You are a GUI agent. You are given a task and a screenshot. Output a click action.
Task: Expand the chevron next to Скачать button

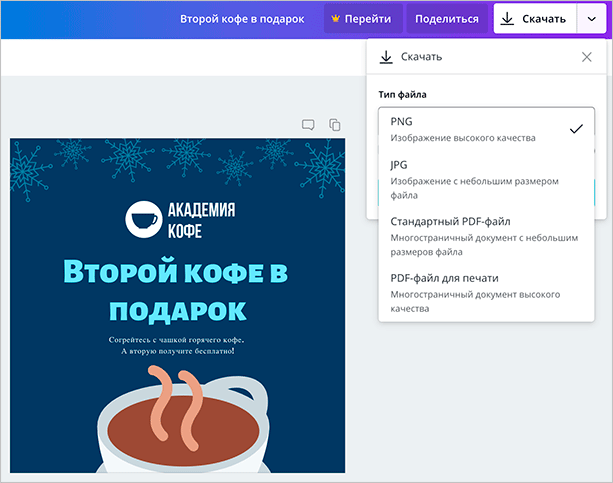click(x=590, y=19)
